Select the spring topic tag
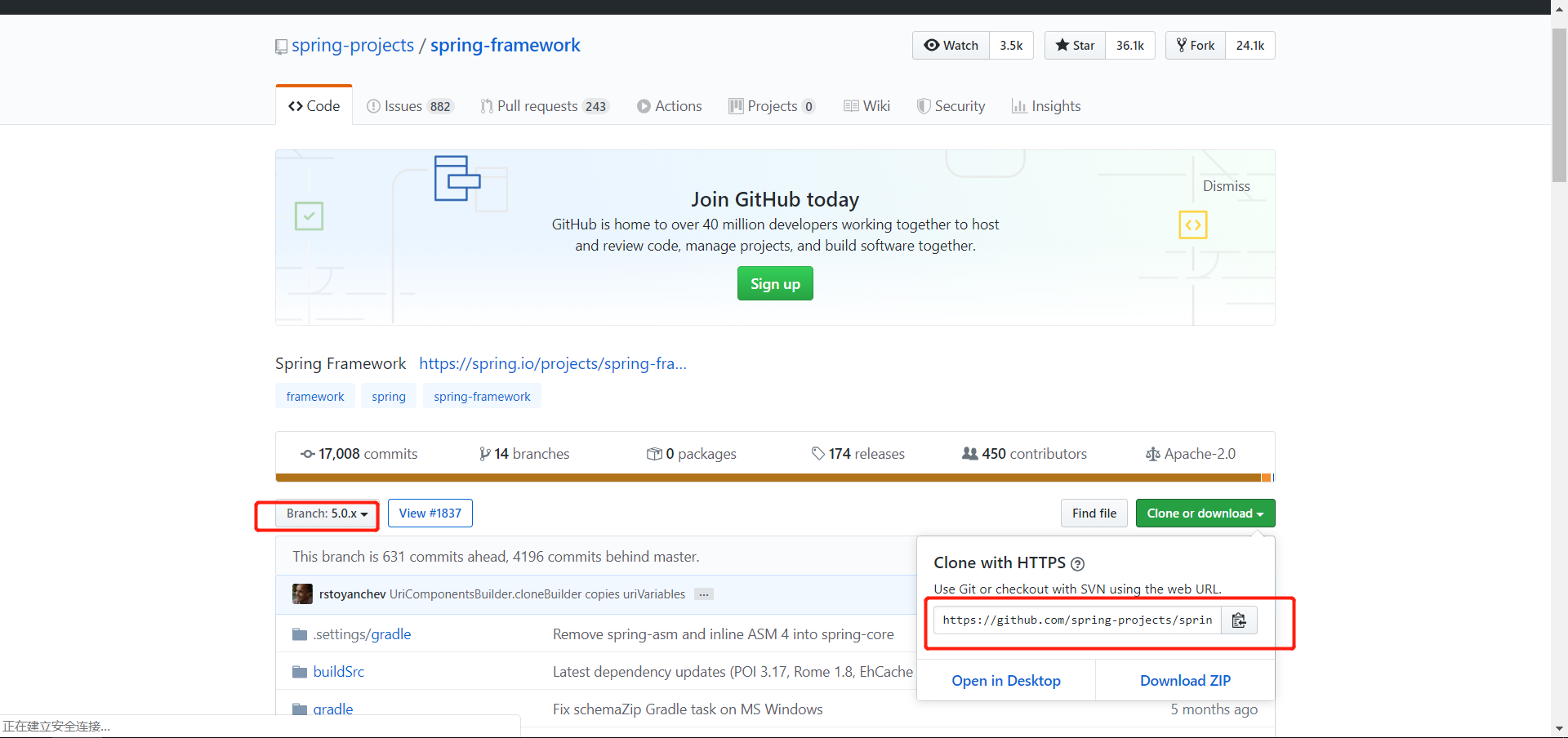 pos(389,397)
